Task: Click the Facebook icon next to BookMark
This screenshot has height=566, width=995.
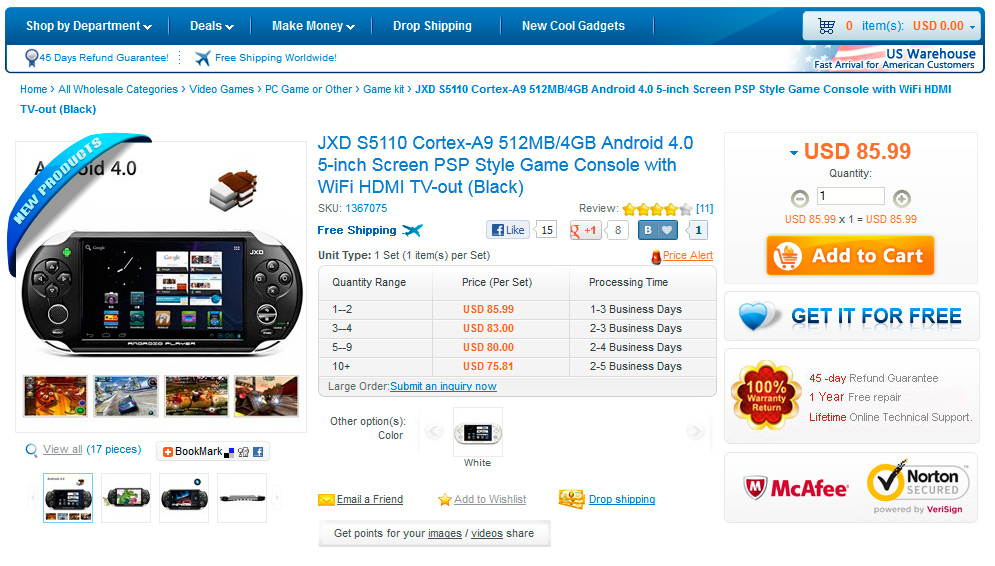Action: 258,452
